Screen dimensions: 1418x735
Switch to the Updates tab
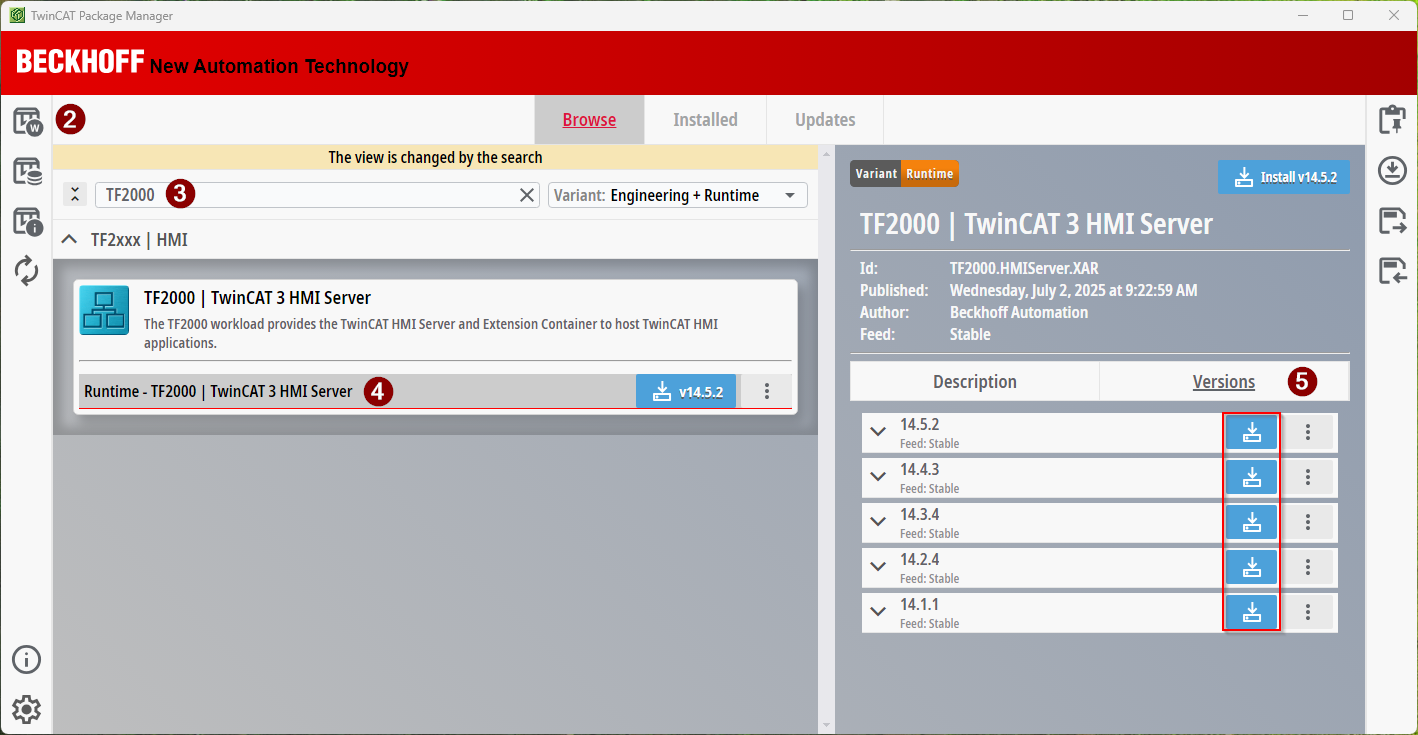tap(825, 120)
